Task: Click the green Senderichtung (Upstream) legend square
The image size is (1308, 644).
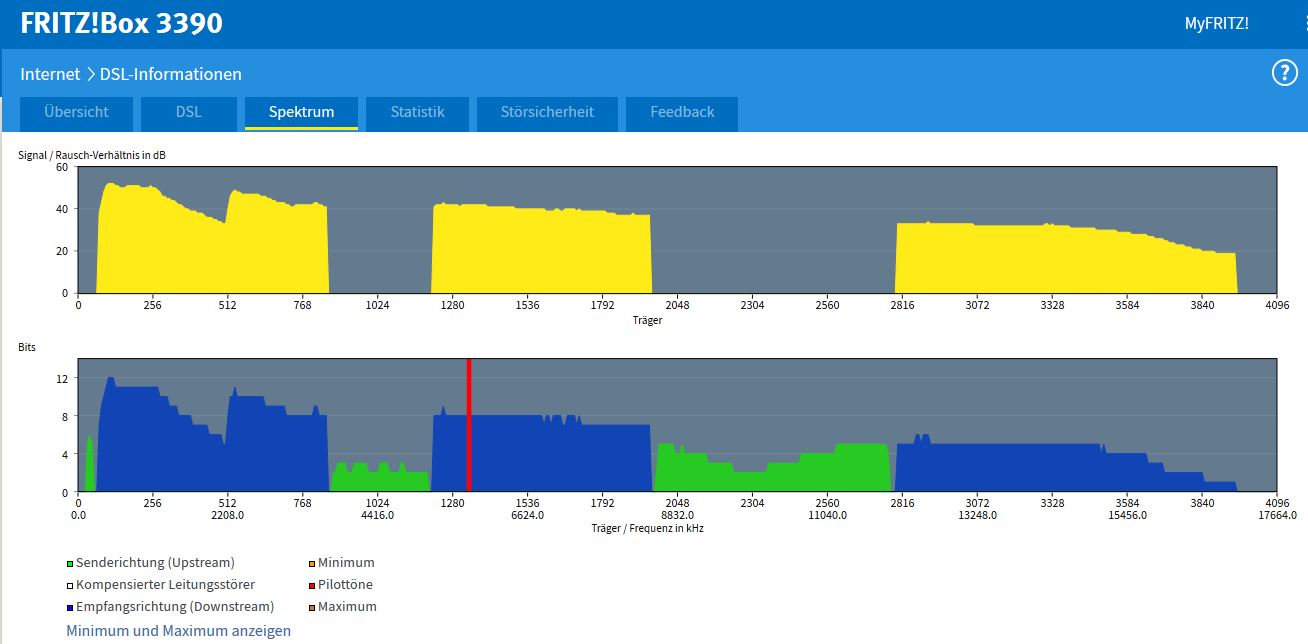Action: (70, 564)
